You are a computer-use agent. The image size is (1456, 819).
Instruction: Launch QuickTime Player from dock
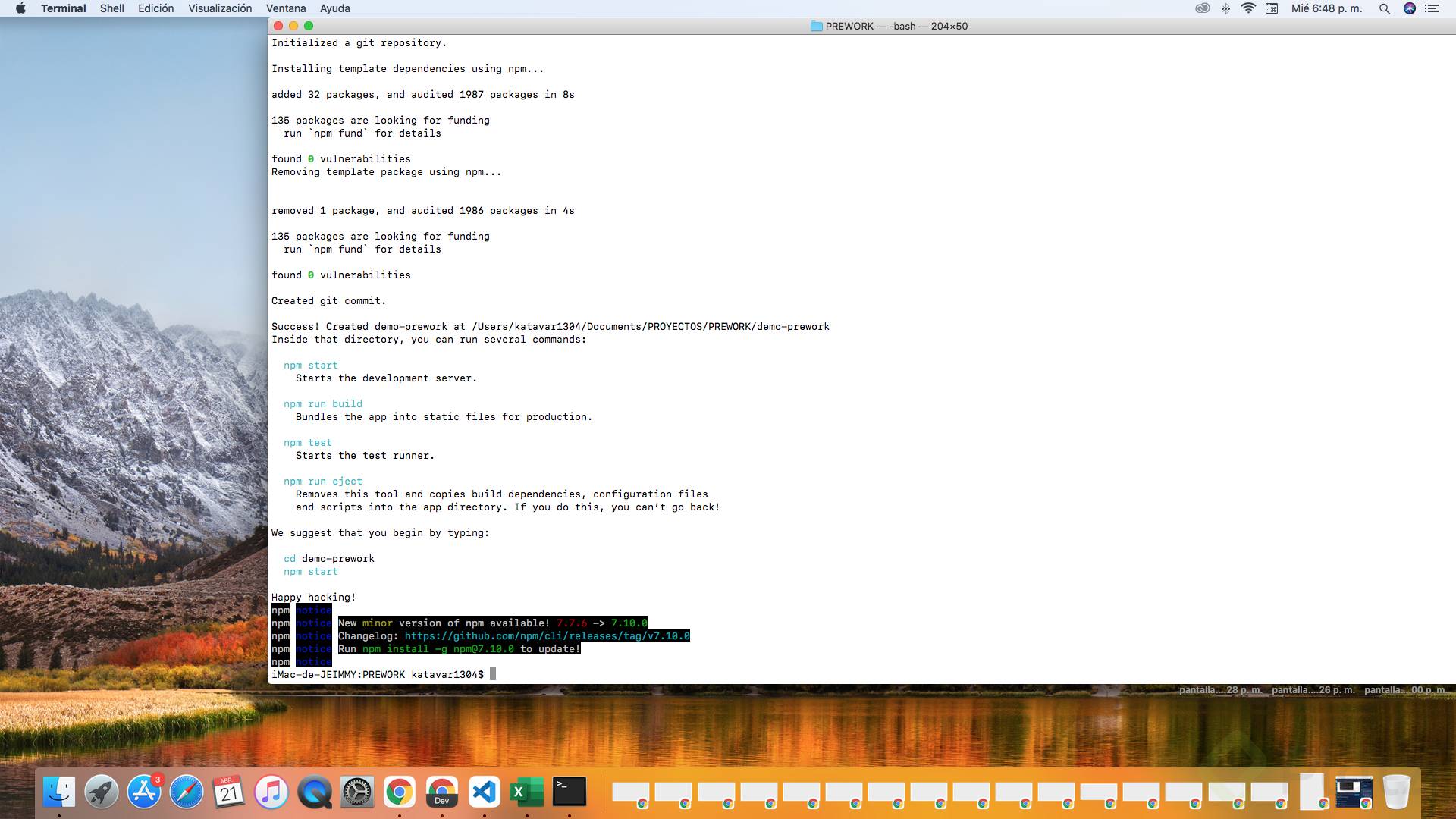click(314, 792)
